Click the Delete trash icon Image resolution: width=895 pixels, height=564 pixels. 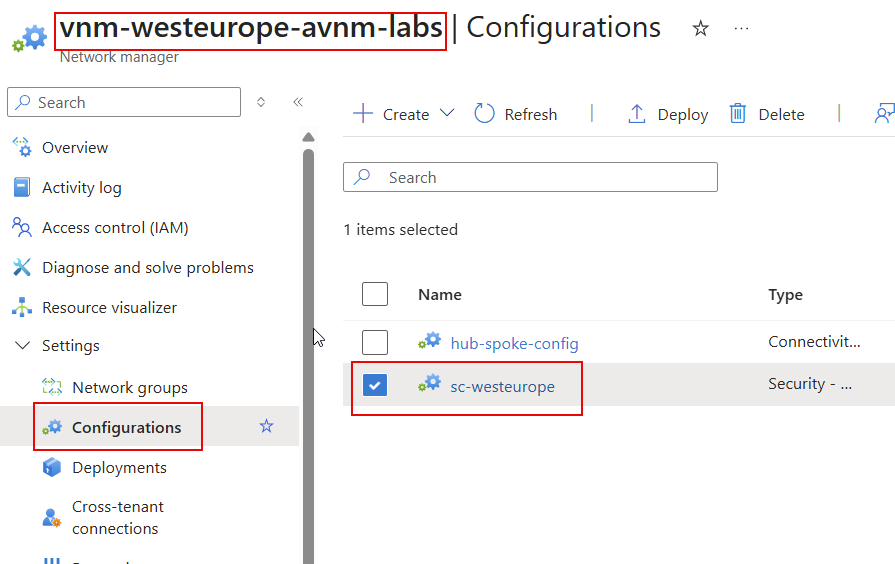[x=738, y=114]
